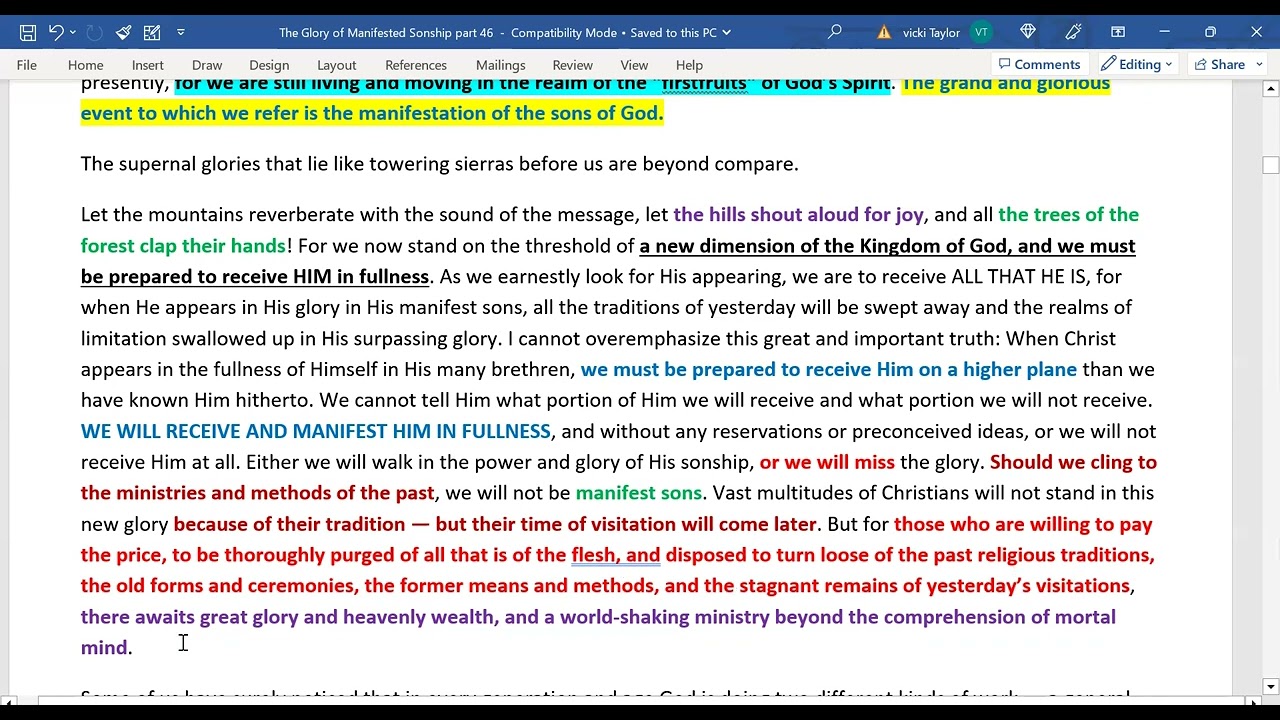This screenshot has height=720, width=1280.
Task: Open the Review tab
Action: pos(573,65)
